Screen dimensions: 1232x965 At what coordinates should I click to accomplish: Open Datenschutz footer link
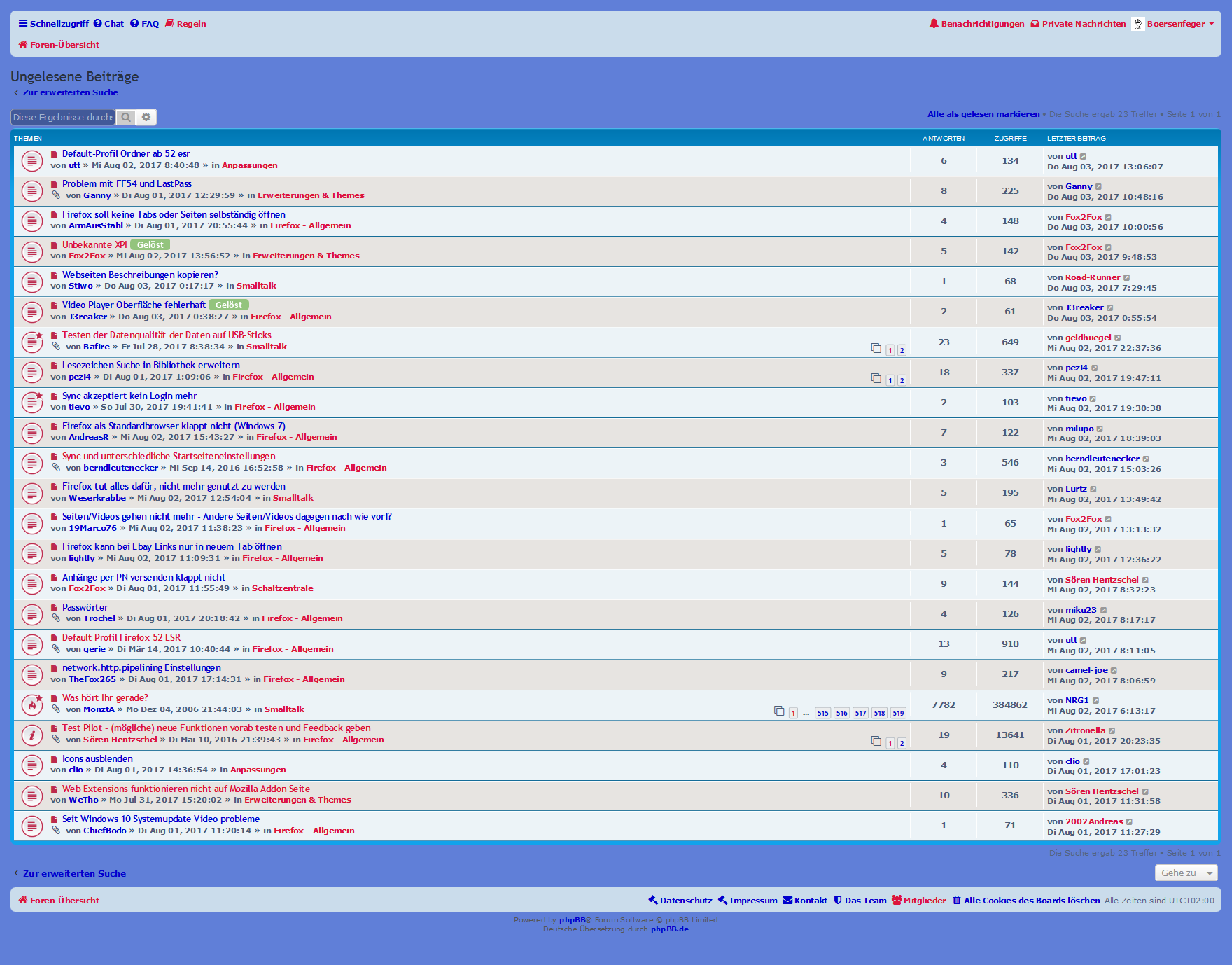pos(680,901)
